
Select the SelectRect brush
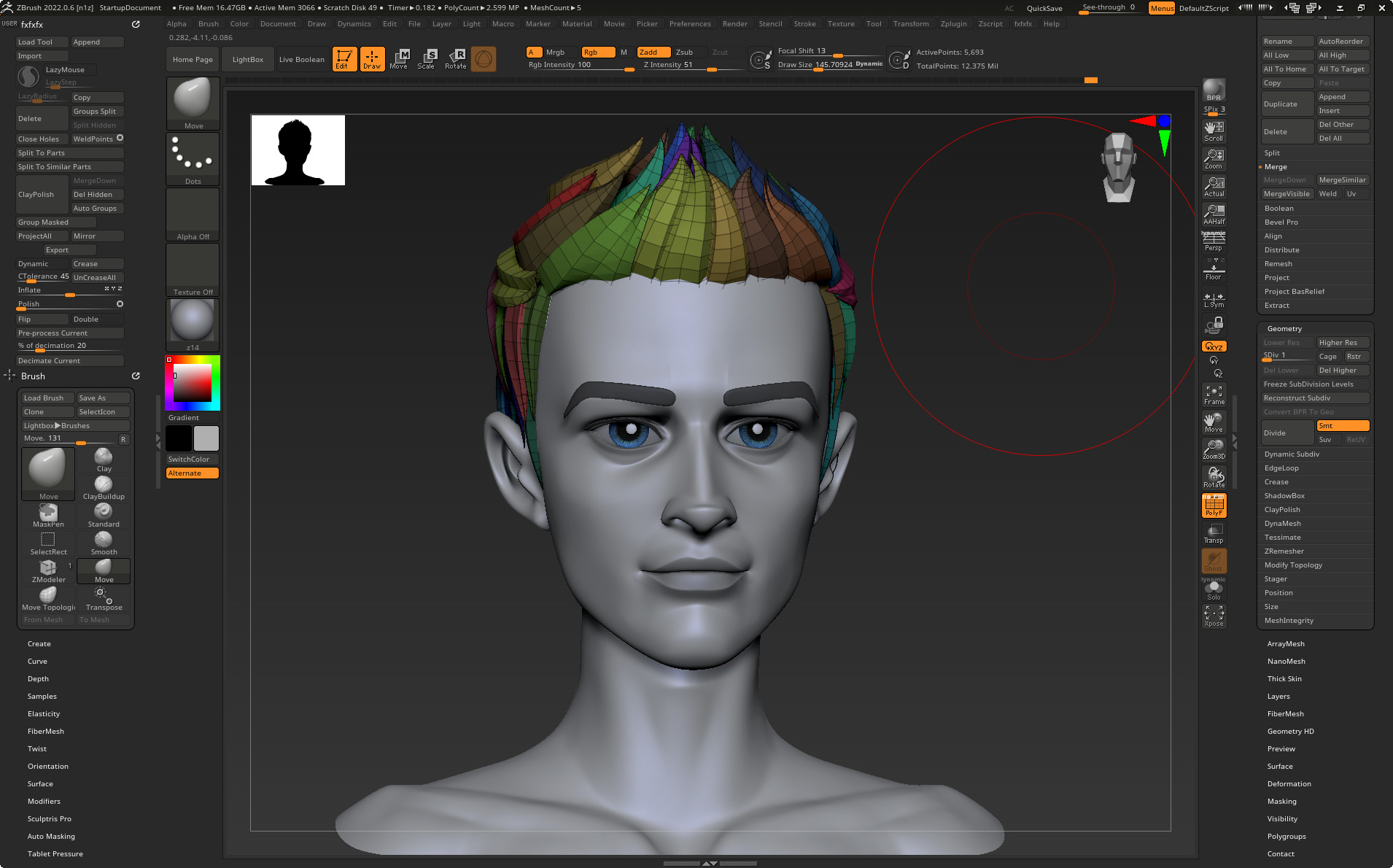(48, 543)
